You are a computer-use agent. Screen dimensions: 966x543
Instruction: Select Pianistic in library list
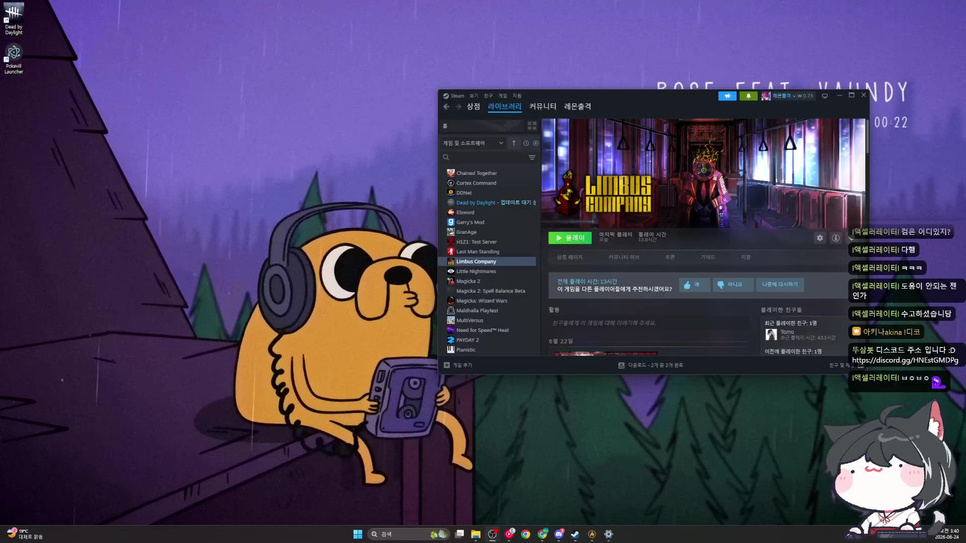point(491,350)
